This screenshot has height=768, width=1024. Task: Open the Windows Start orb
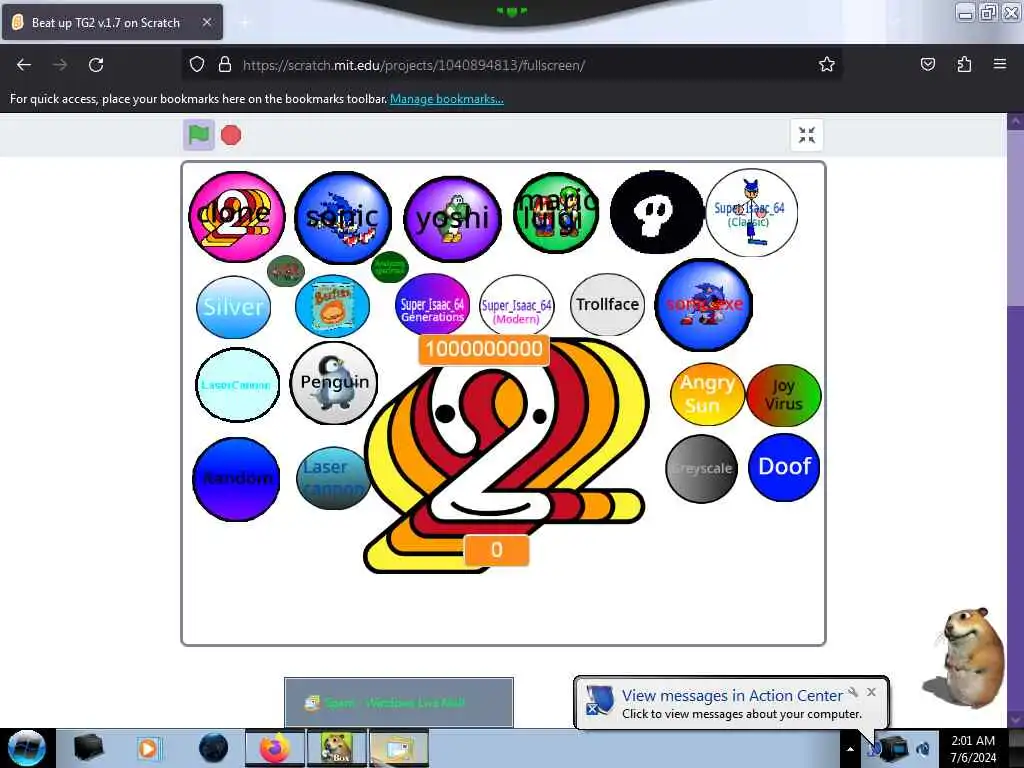[x=27, y=748]
